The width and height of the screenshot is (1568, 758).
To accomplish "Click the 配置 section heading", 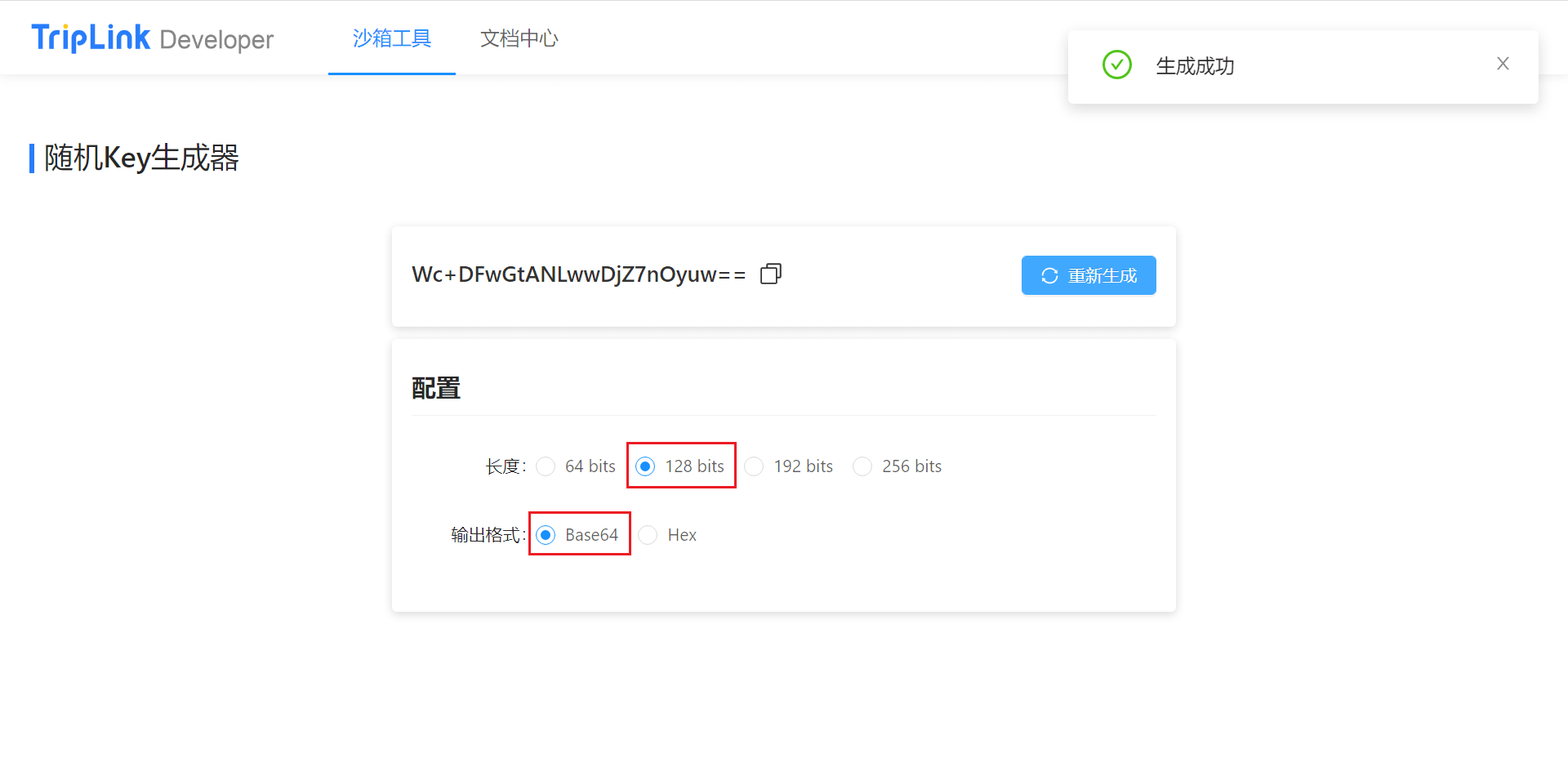I will tap(436, 388).
